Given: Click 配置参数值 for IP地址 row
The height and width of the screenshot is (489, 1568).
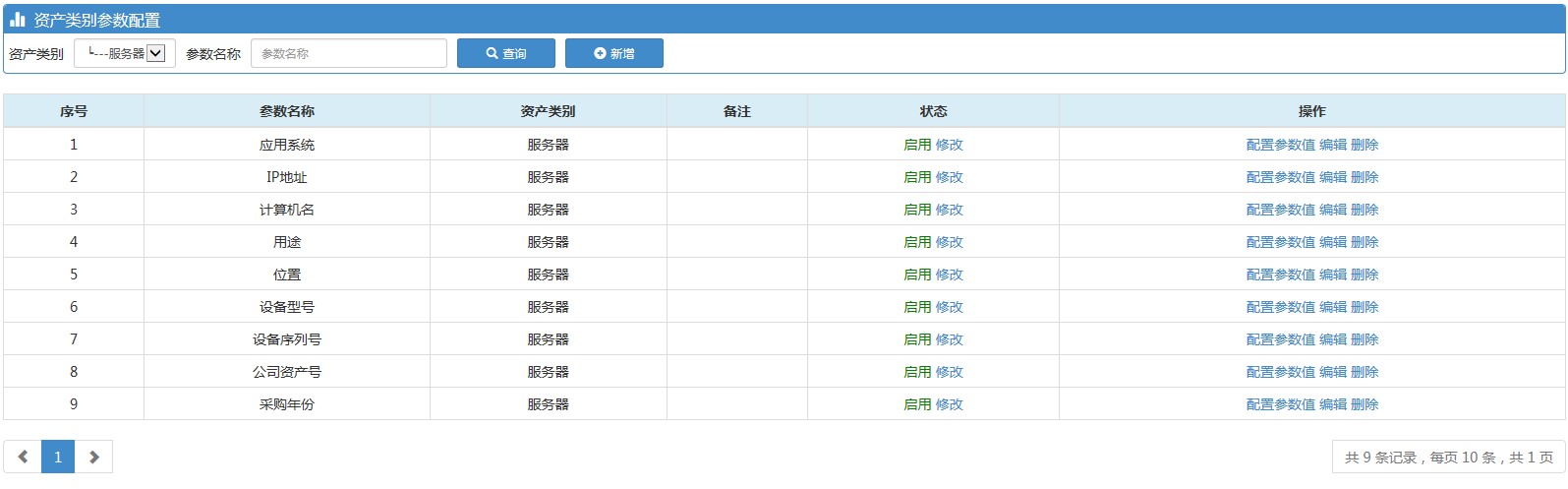Looking at the screenshot, I should [1281, 177].
